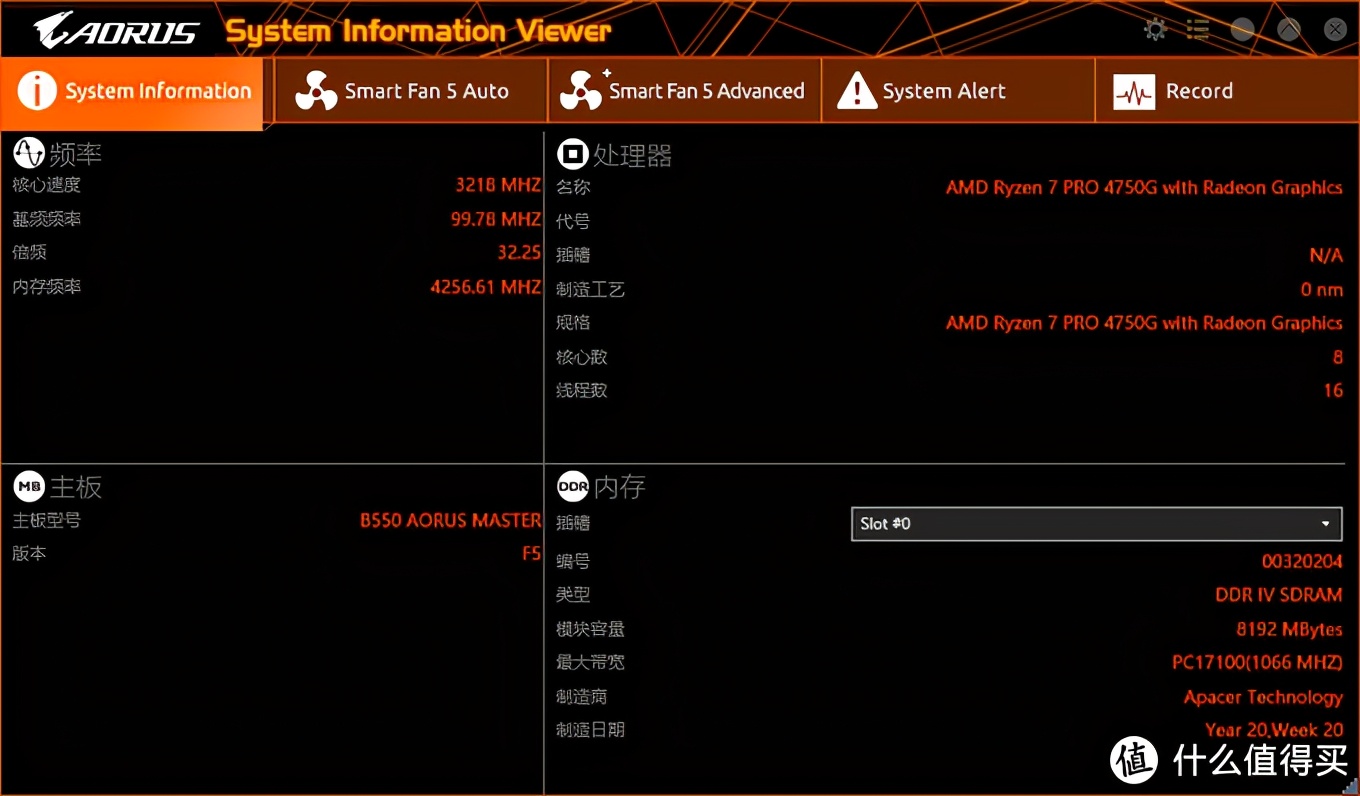Viewport: 1360px width, 796px height.
Task: Click the BIOS version value F5
Action: point(532,553)
